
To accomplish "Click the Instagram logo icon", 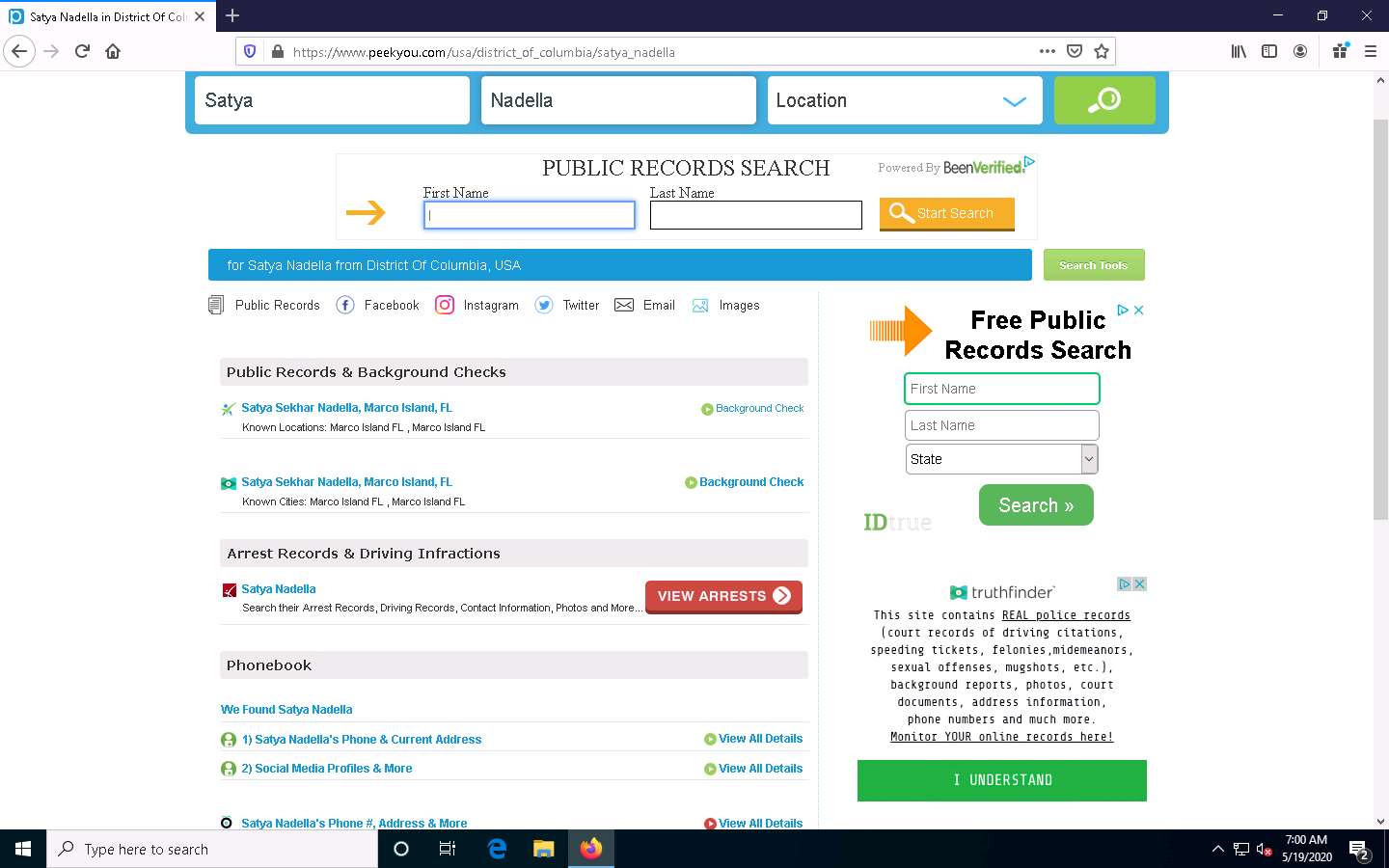I will point(445,305).
